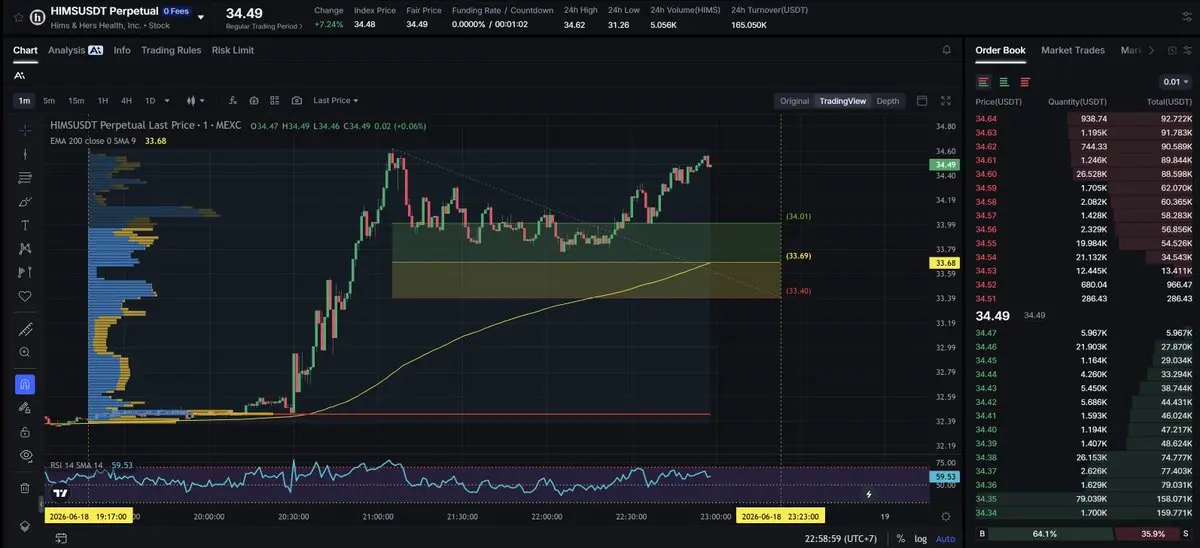Open the Info tab
1200x548 pixels.
click(122, 50)
